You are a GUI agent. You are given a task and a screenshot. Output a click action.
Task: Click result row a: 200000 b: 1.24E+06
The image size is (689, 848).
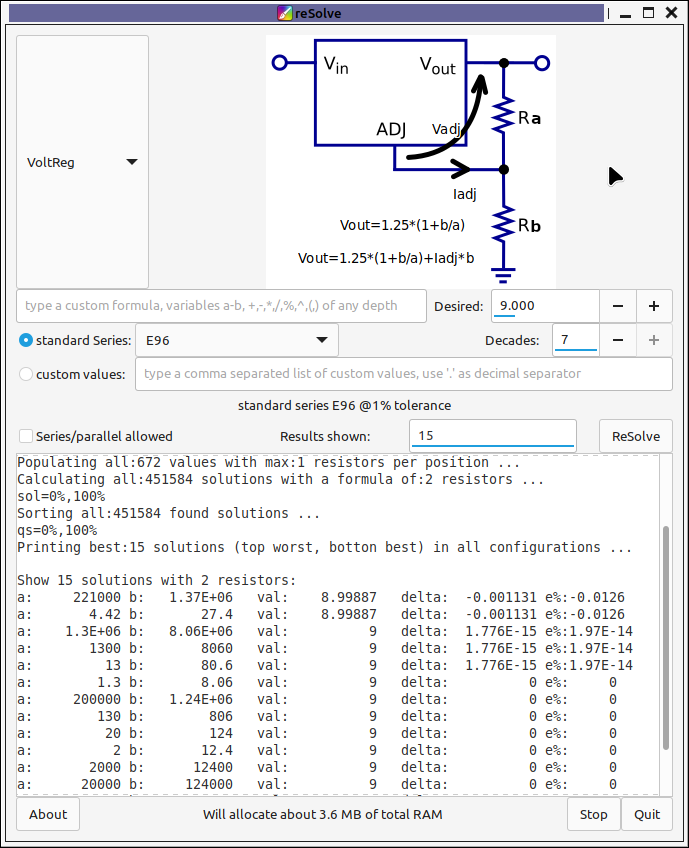[317, 700]
